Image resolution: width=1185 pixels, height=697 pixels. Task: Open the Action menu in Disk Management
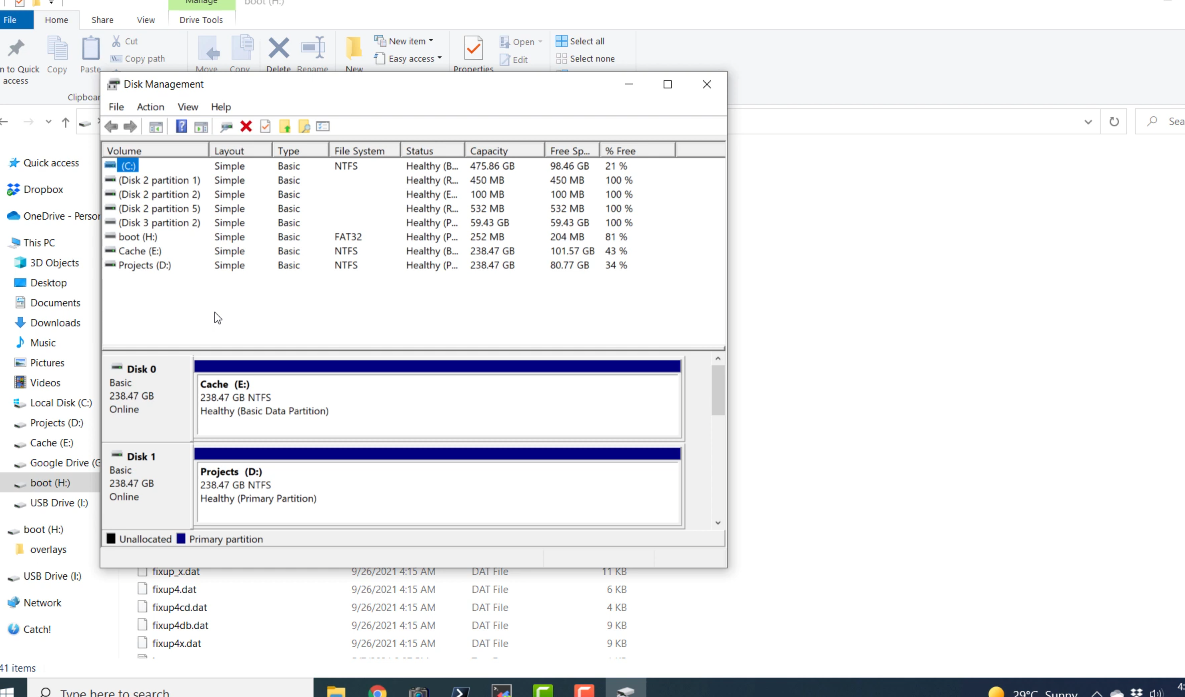pos(150,107)
